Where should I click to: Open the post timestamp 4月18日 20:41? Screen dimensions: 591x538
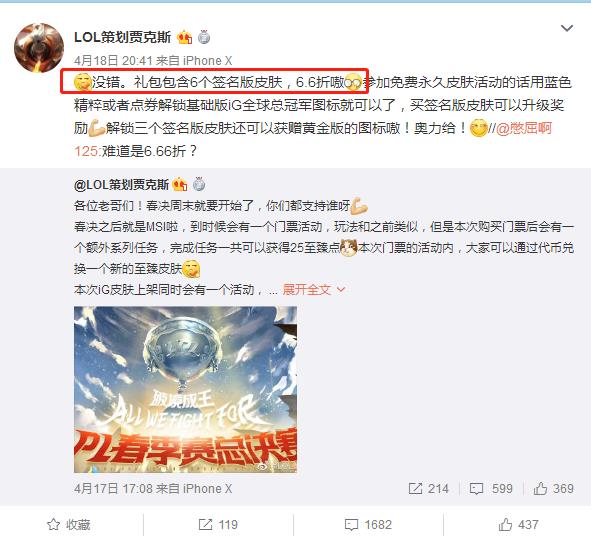113,60
